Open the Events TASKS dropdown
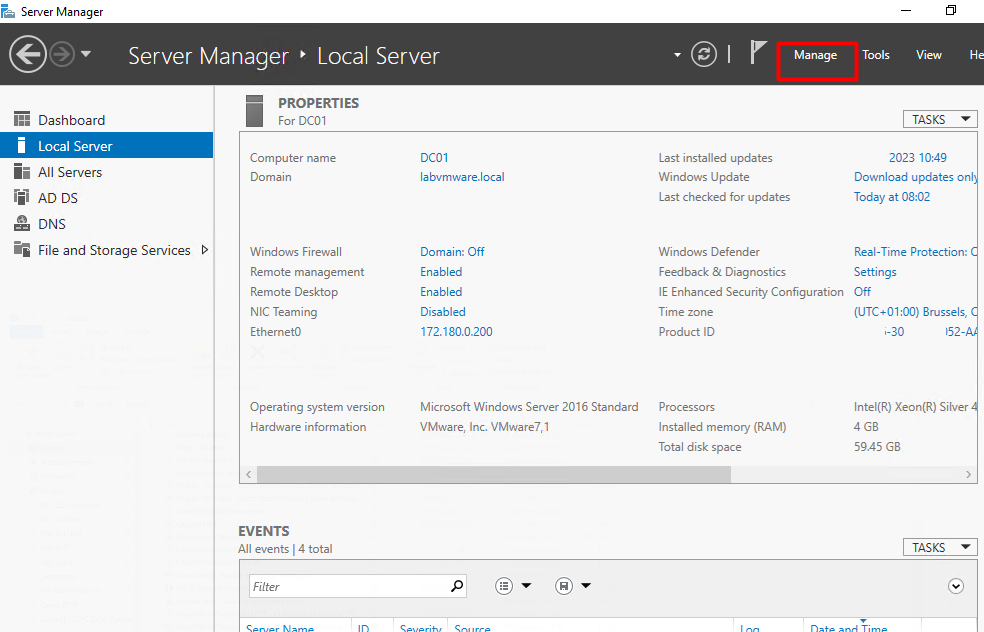Image resolution: width=984 pixels, height=632 pixels. 939,547
